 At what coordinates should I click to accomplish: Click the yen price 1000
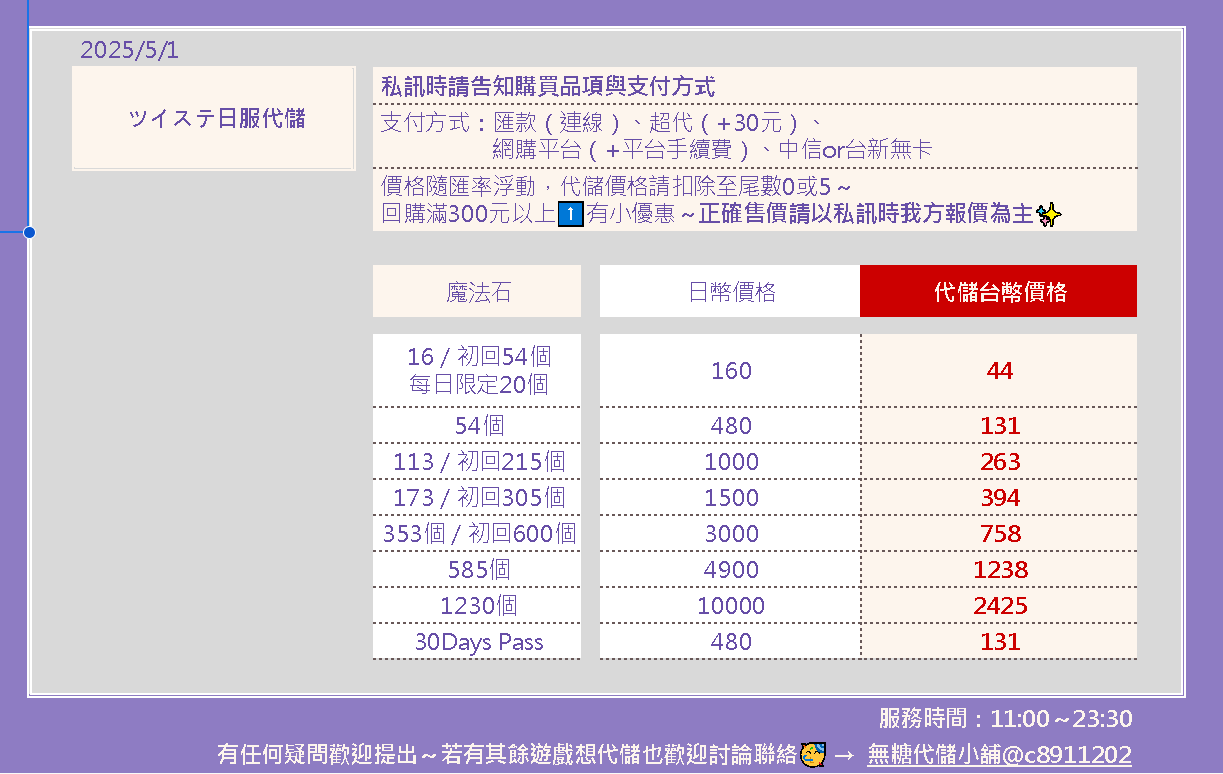coord(730,461)
